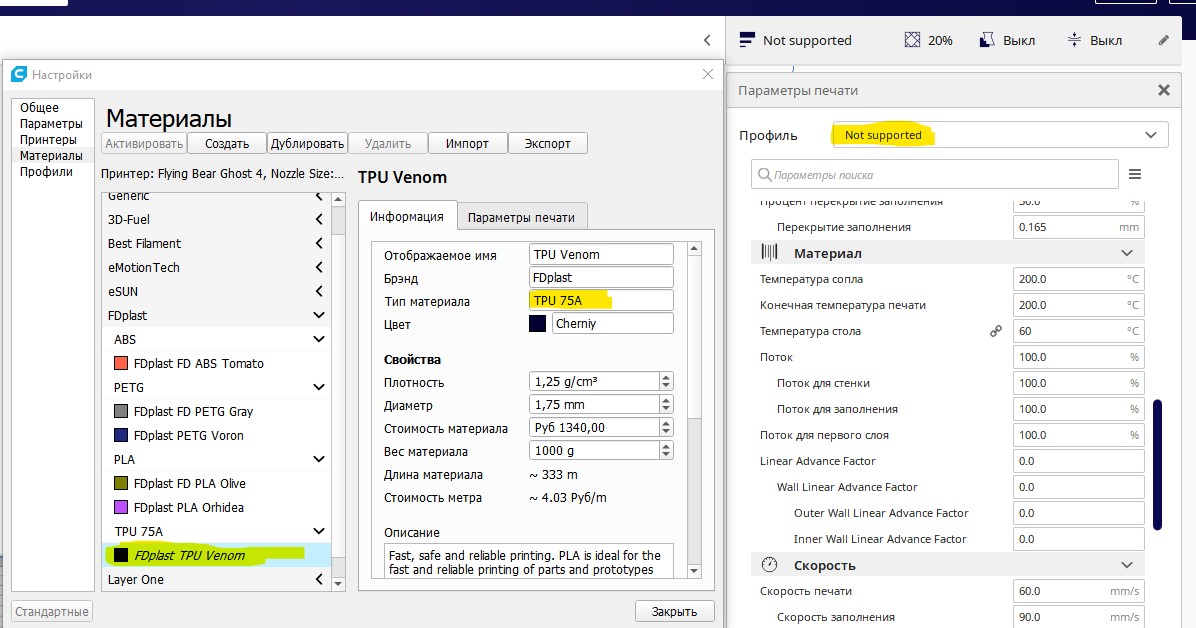Click the adhesion icon showing Выкл
Screen dimensions: 1196x628
pos(1074,40)
